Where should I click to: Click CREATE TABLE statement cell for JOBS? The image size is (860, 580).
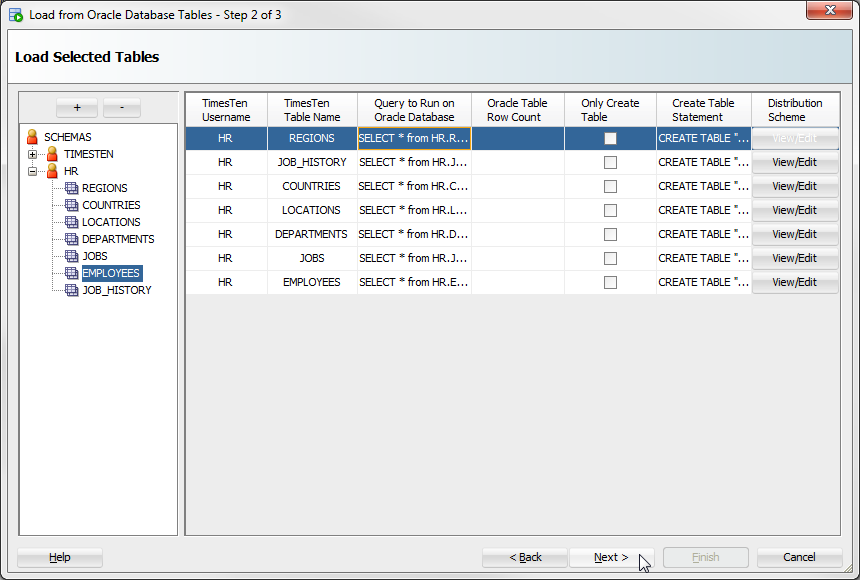point(703,258)
